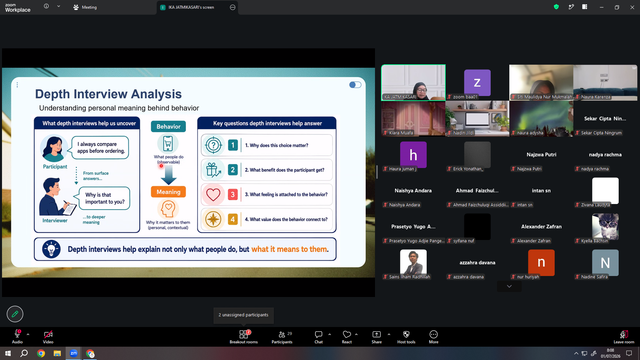The width and height of the screenshot is (640, 360).
Task: Click the share link icon in title bar
Action: coord(571,7)
